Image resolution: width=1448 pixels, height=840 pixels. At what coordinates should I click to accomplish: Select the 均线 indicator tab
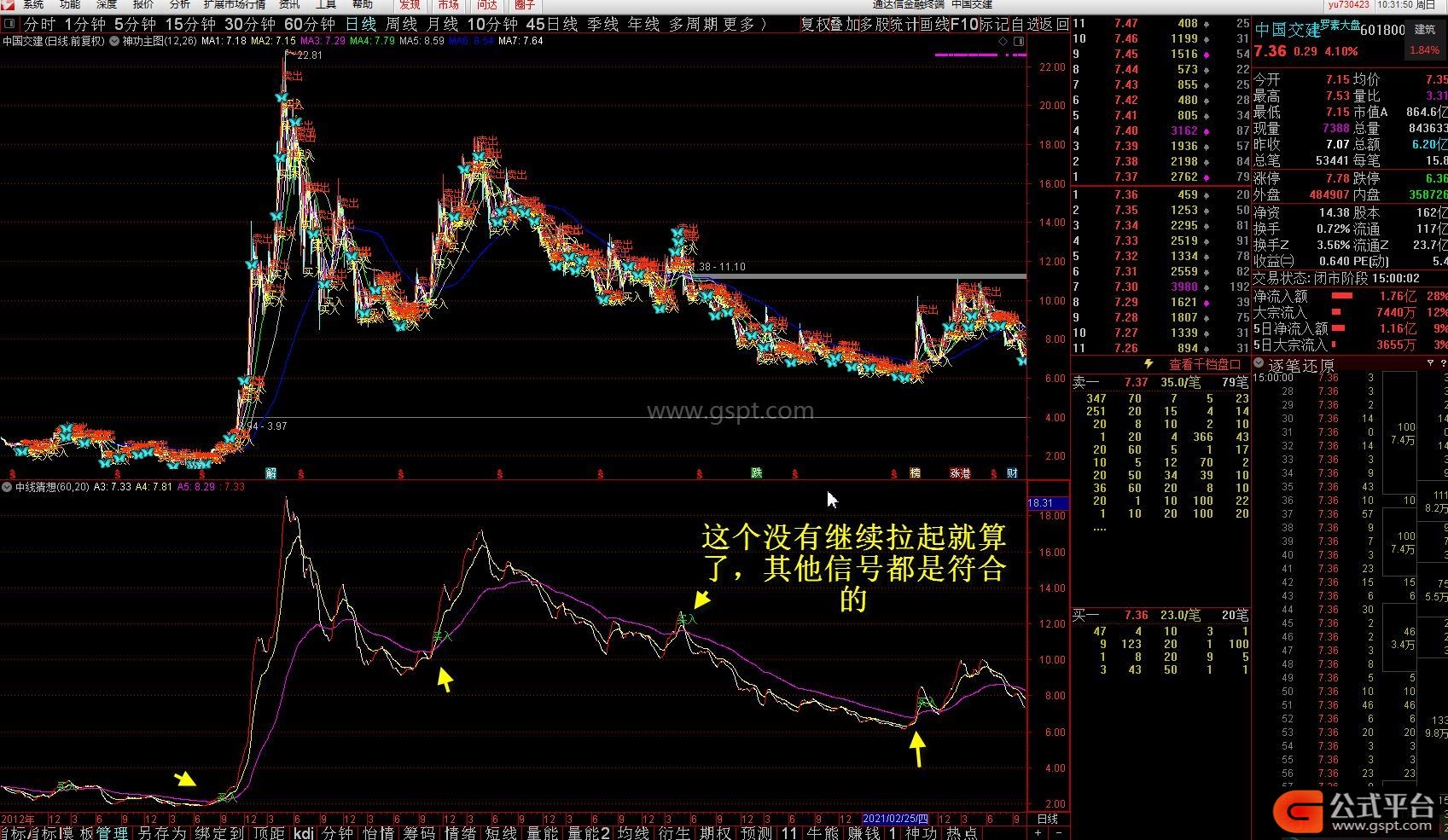click(x=634, y=832)
